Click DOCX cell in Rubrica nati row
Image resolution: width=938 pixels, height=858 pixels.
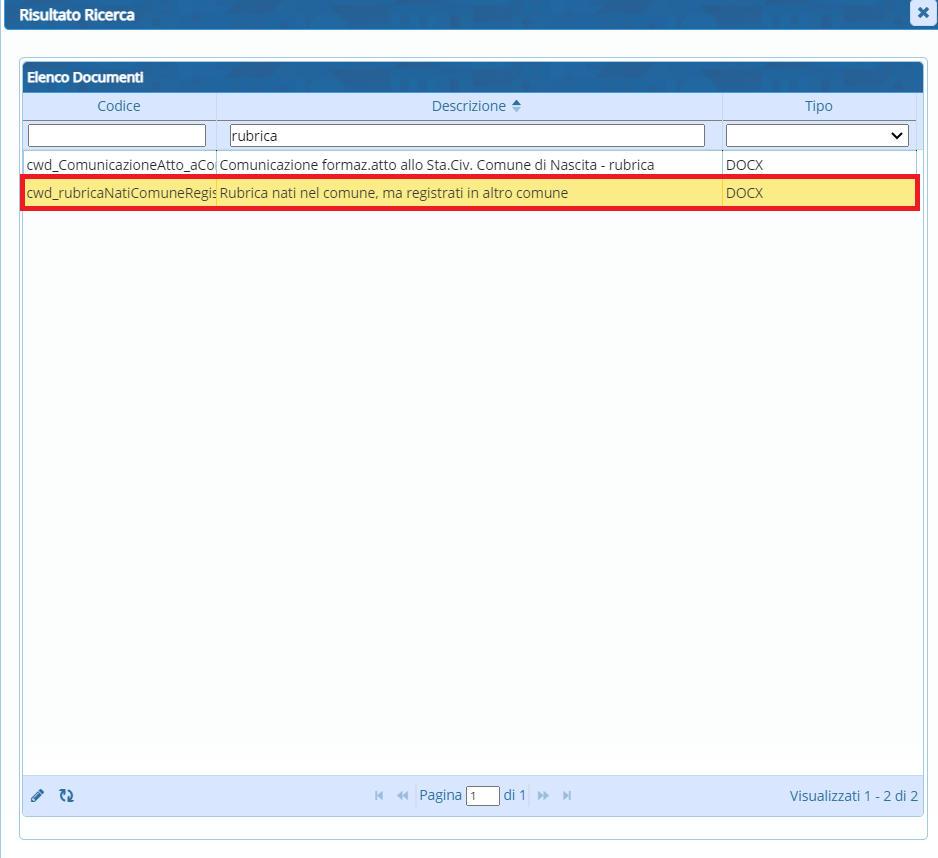coord(819,193)
